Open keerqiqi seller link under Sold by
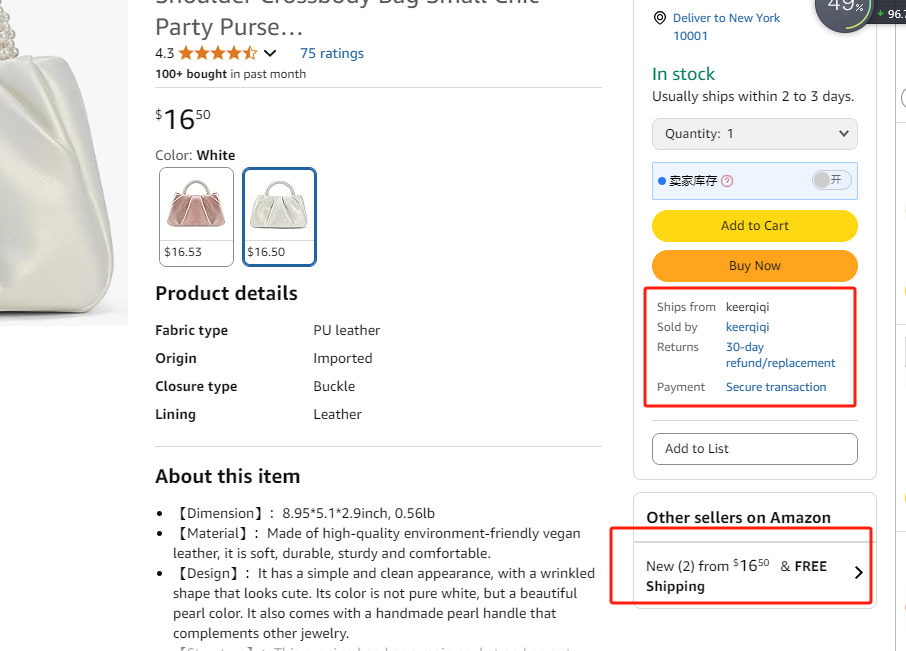This screenshot has width=906, height=651. coord(747,327)
